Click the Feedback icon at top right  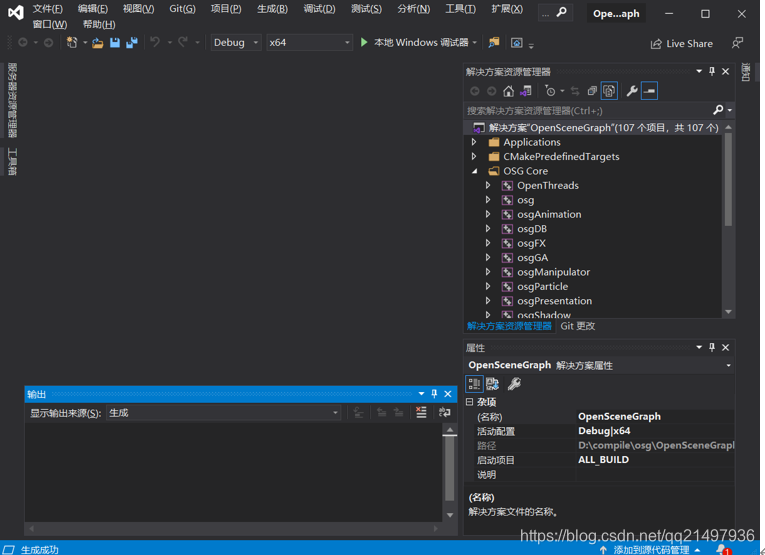click(x=737, y=43)
